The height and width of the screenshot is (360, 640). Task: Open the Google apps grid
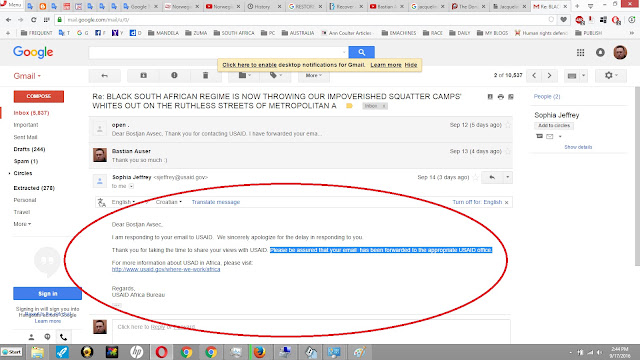pyautogui.click(x=580, y=52)
